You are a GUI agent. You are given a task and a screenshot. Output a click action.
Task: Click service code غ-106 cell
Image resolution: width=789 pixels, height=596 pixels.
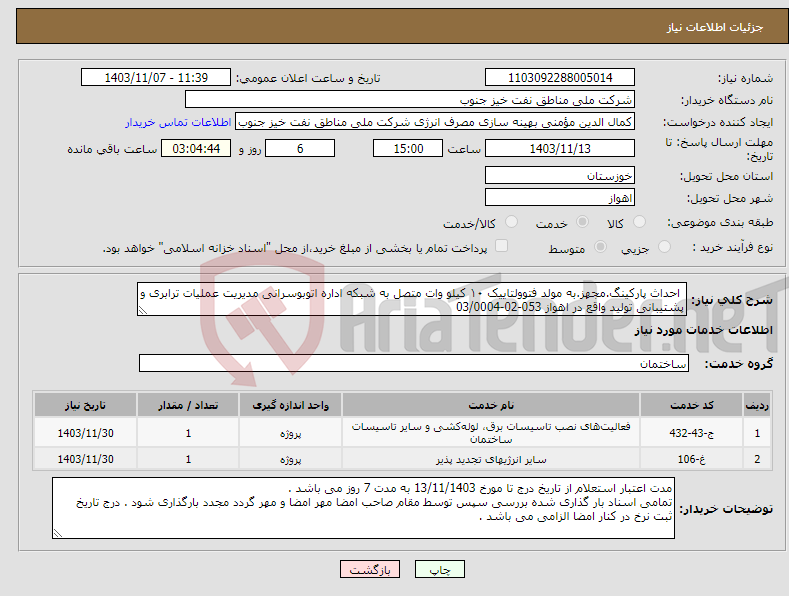click(x=692, y=459)
